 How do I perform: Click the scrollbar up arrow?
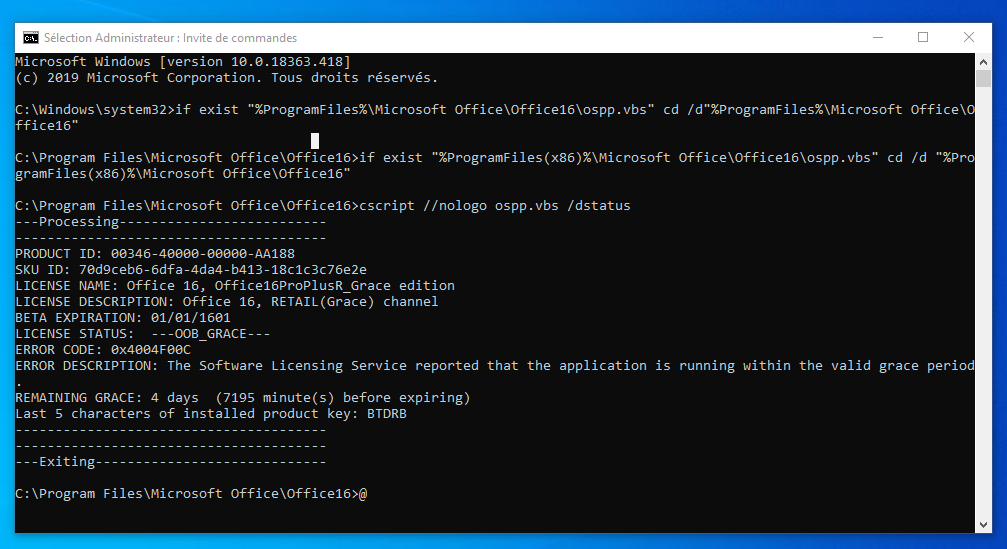click(983, 62)
